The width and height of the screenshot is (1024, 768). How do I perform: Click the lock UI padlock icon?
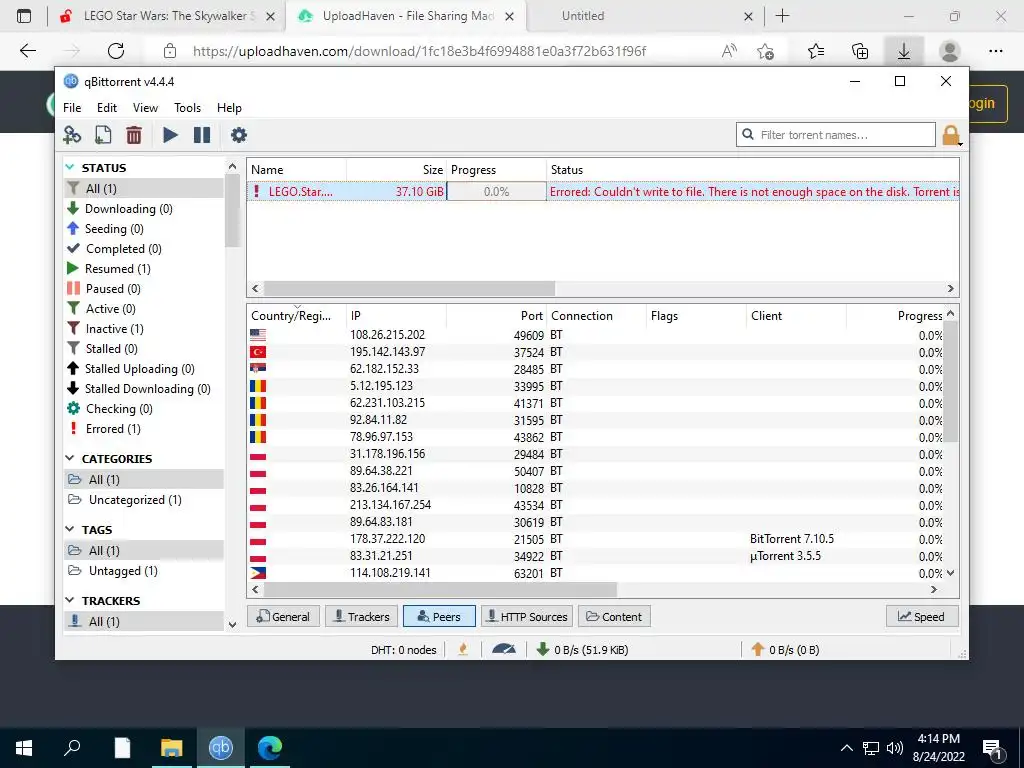(951, 135)
